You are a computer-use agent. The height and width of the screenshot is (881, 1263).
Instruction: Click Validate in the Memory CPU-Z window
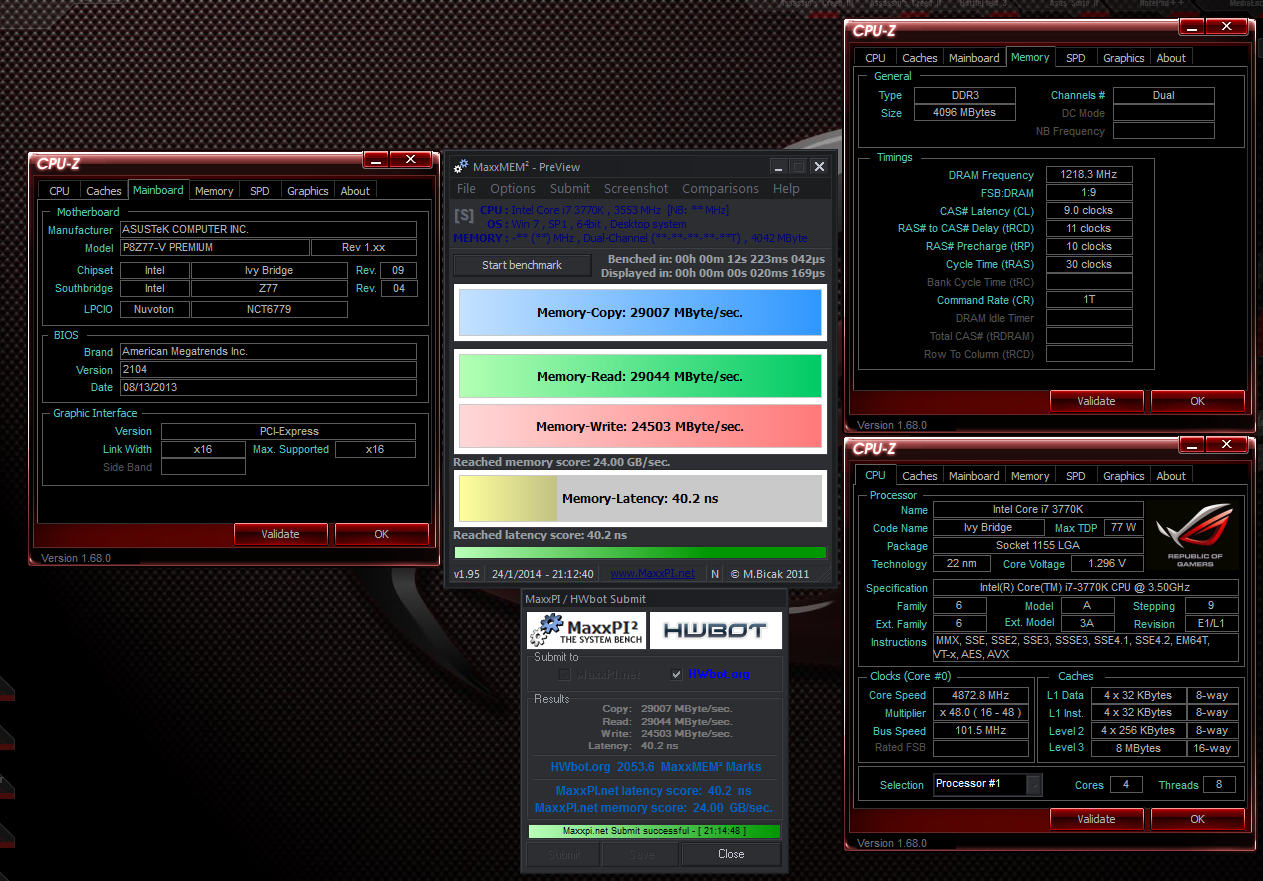1096,401
